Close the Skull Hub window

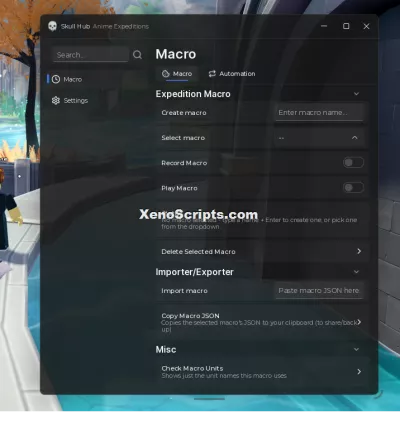[366, 26]
